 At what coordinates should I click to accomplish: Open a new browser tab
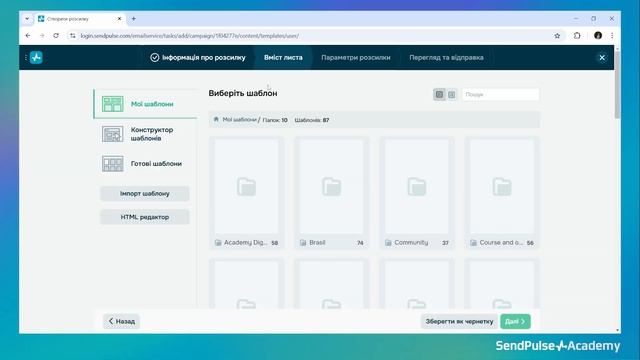coord(133,19)
